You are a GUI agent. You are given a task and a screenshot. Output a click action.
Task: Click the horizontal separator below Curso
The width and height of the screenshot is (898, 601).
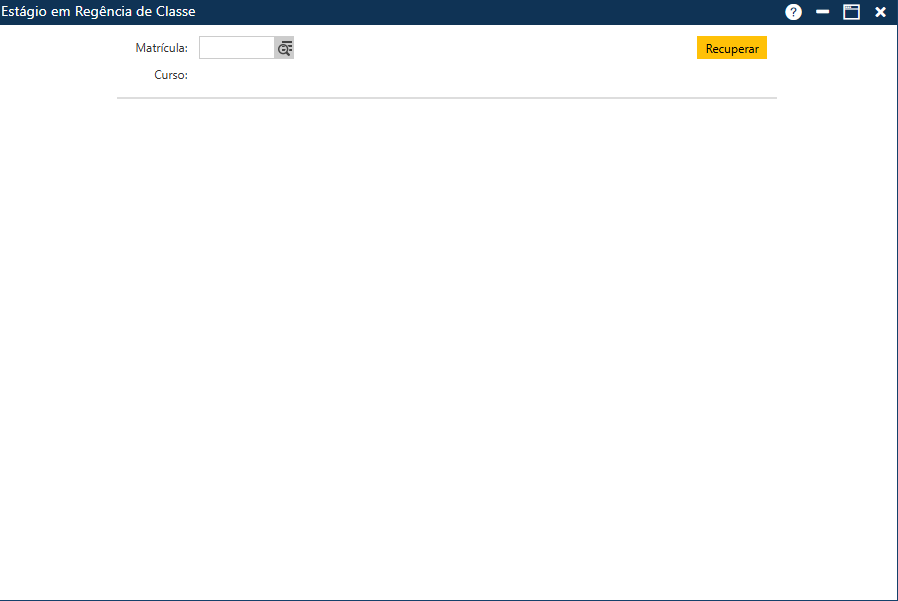click(446, 98)
